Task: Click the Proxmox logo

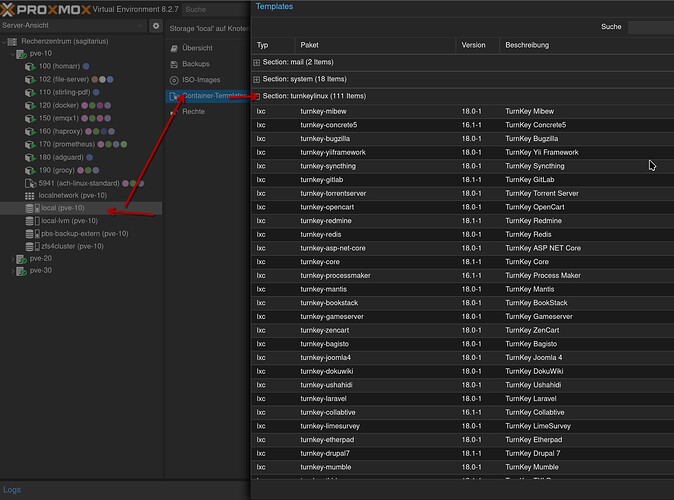Action: click(46, 9)
